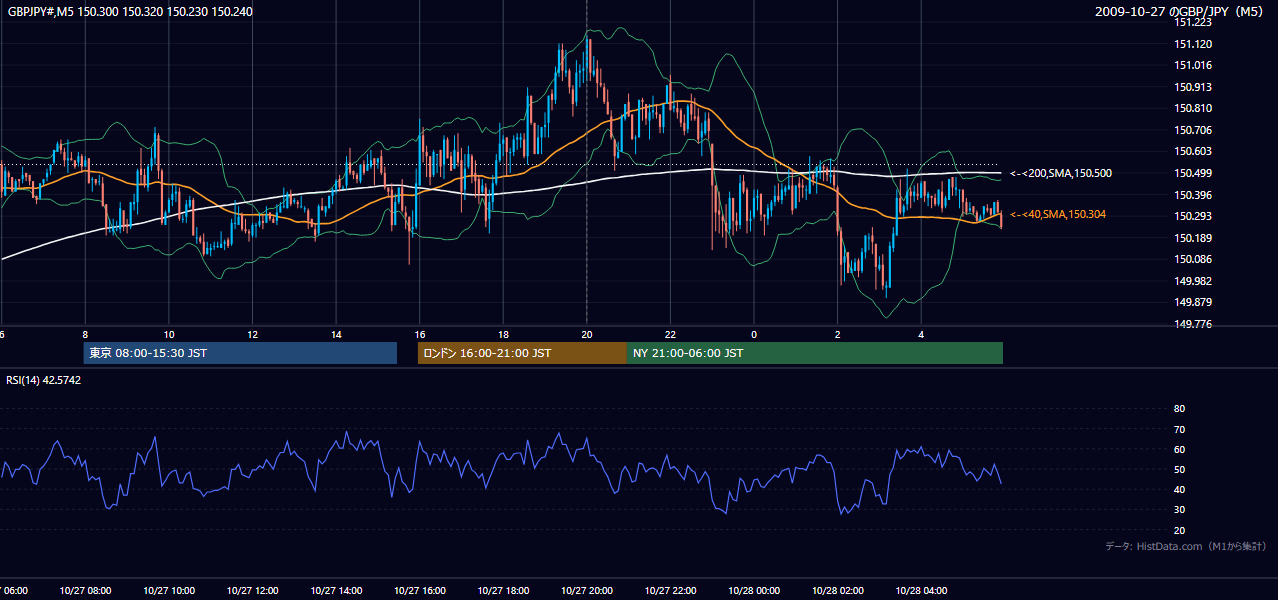Click RSI scale value 50

[1179, 470]
